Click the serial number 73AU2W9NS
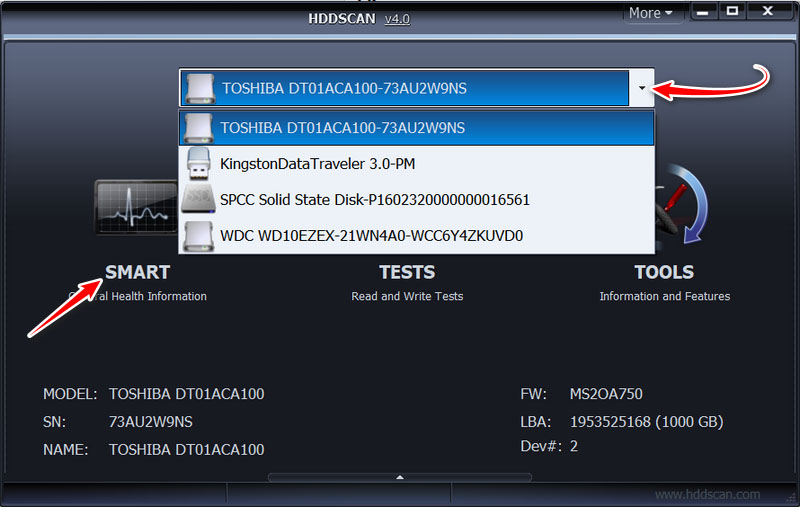Viewport: 800px width, 507px height. tap(151, 422)
